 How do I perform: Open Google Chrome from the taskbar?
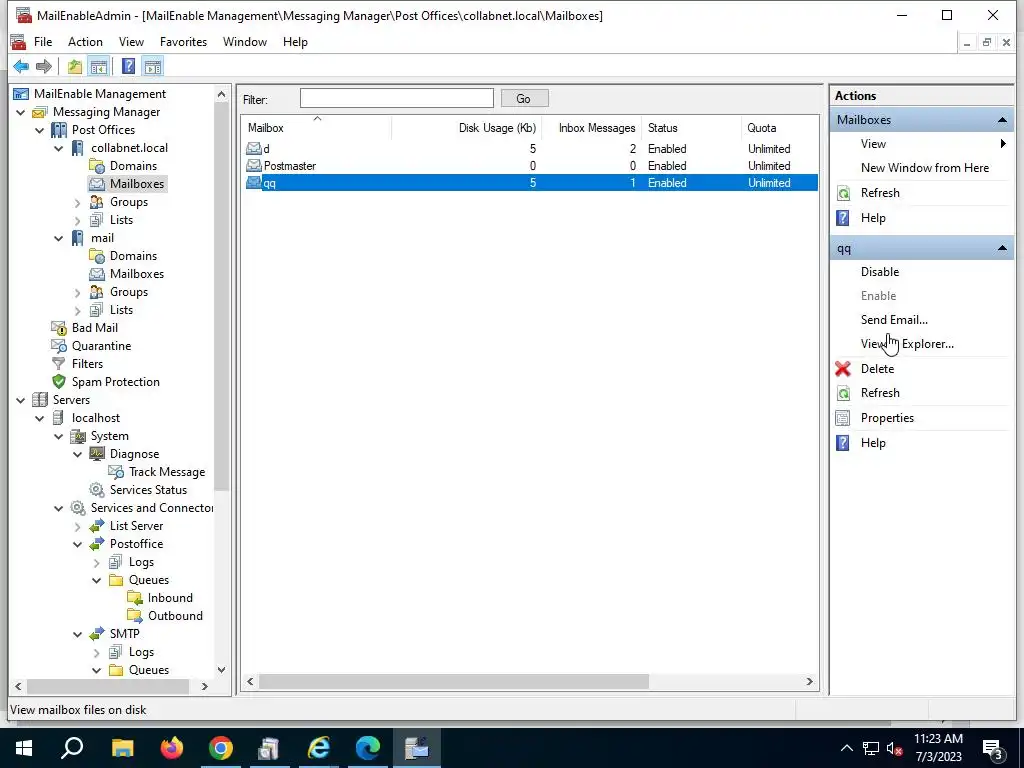pos(221,748)
